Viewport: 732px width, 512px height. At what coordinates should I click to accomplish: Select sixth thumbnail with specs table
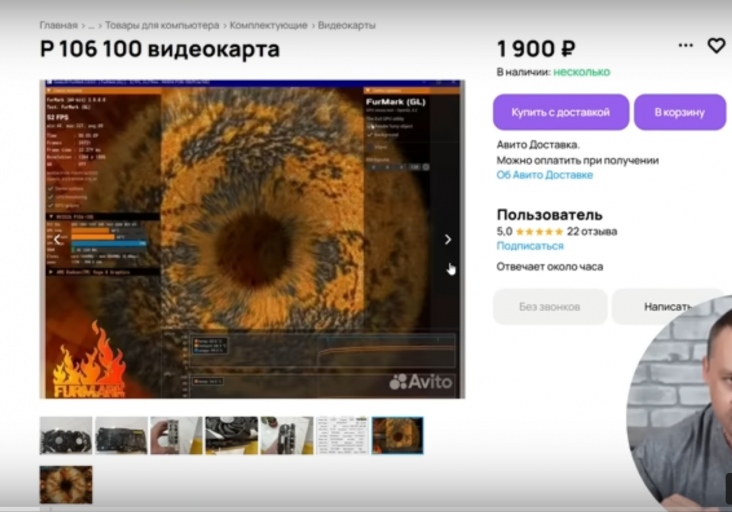(342, 435)
